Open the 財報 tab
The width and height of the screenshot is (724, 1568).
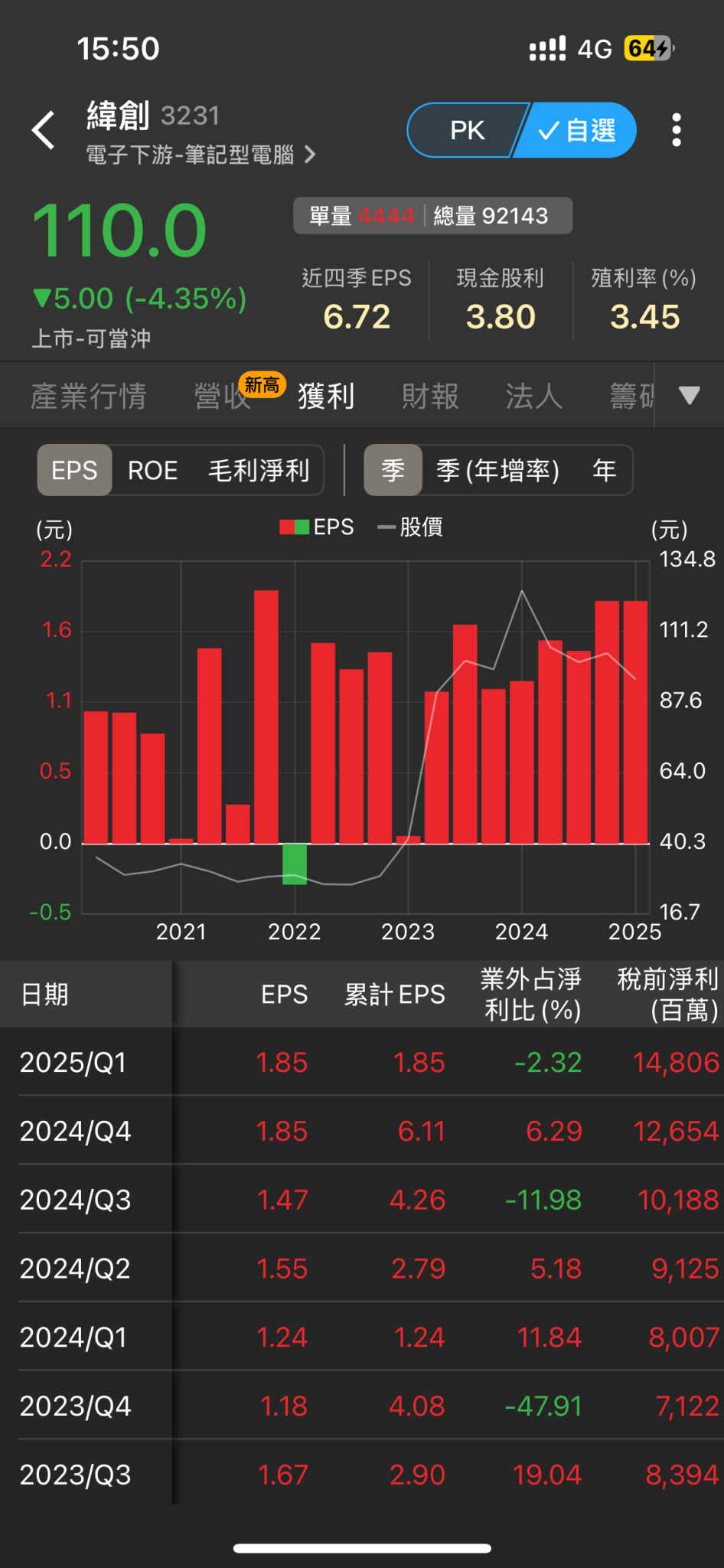[x=430, y=396]
